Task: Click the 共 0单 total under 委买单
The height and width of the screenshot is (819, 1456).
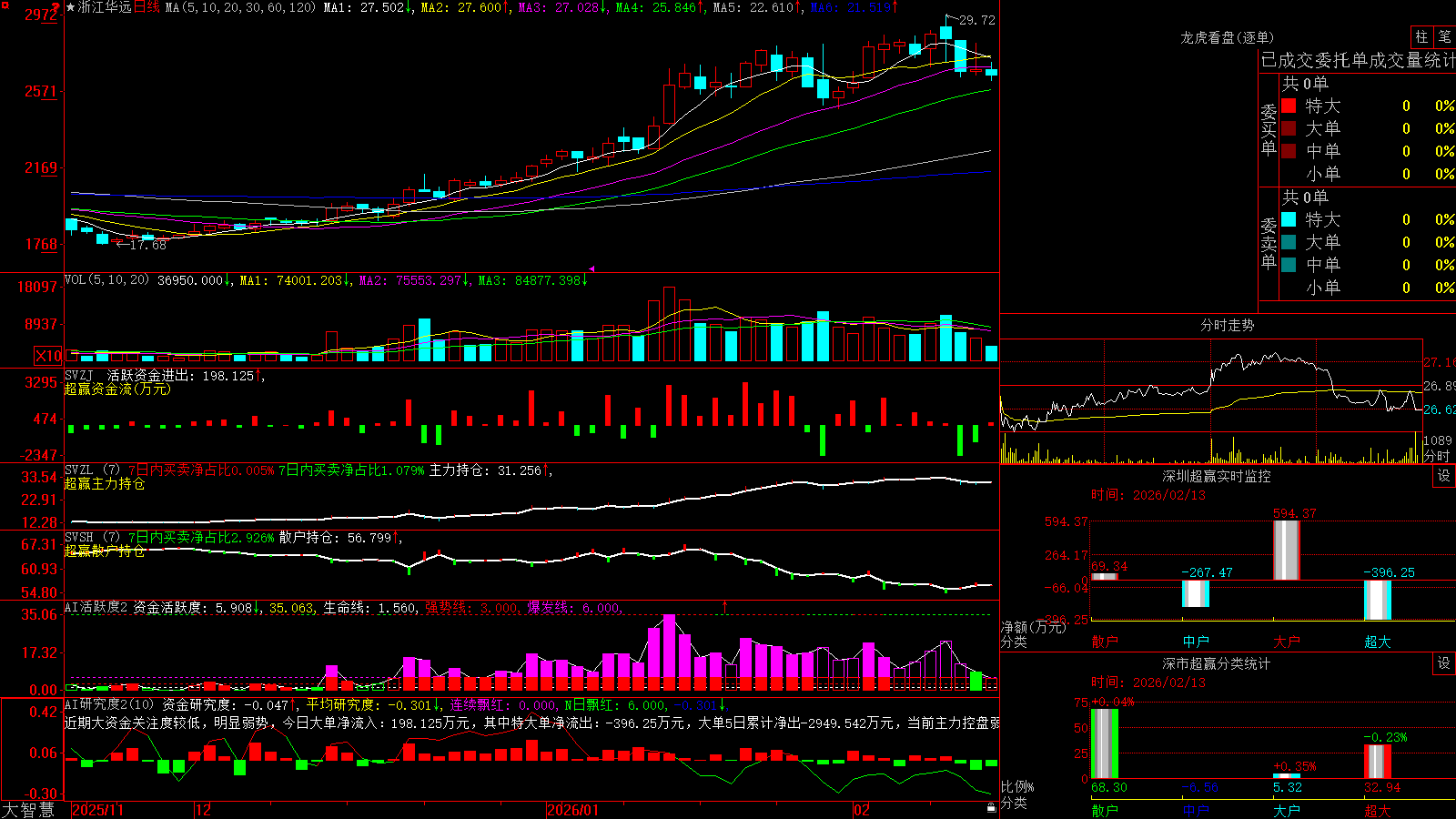Action: click(x=1305, y=84)
